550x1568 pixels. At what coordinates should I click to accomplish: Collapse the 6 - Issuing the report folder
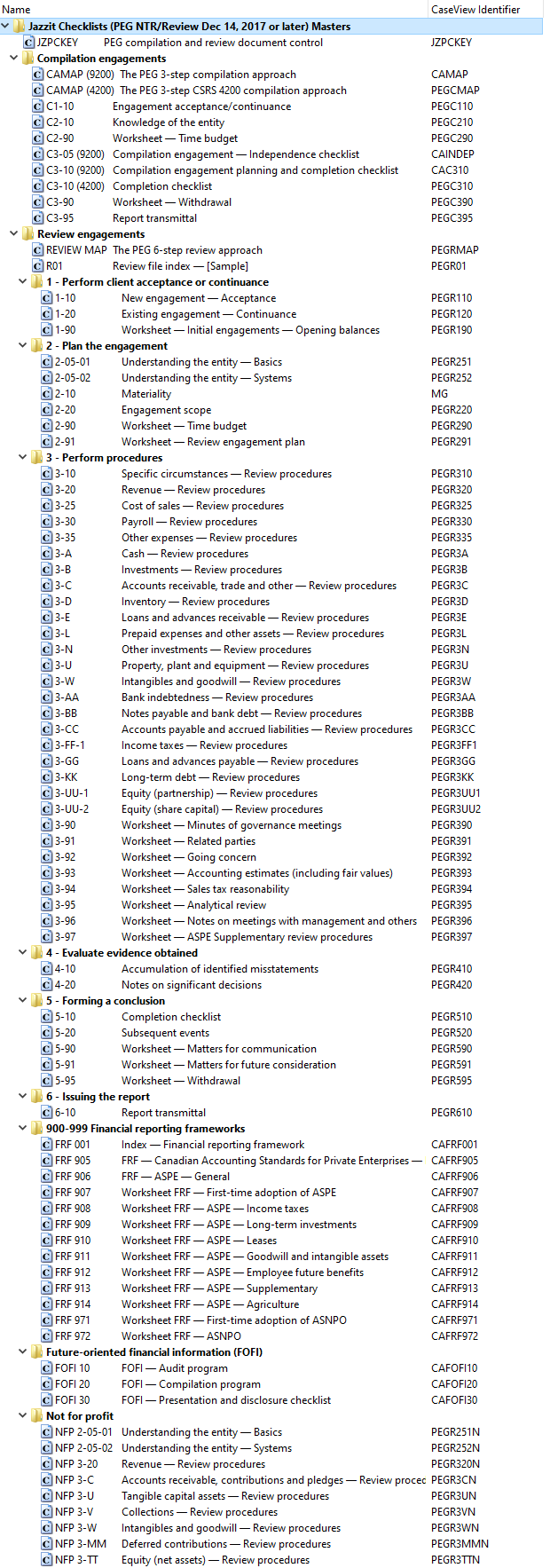(23, 1097)
